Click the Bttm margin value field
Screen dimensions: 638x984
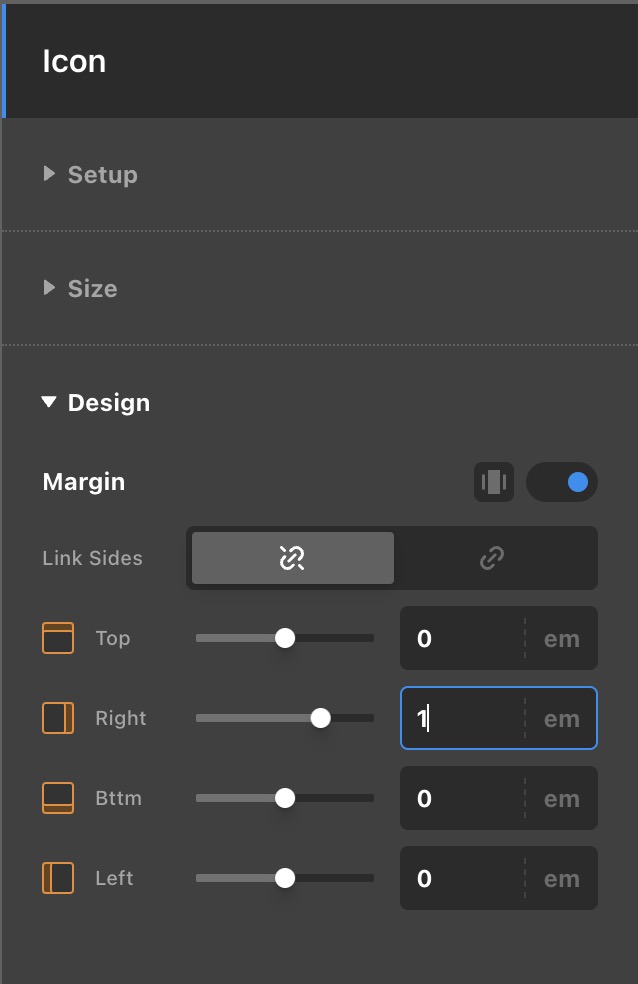pyautogui.click(x=460, y=798)
